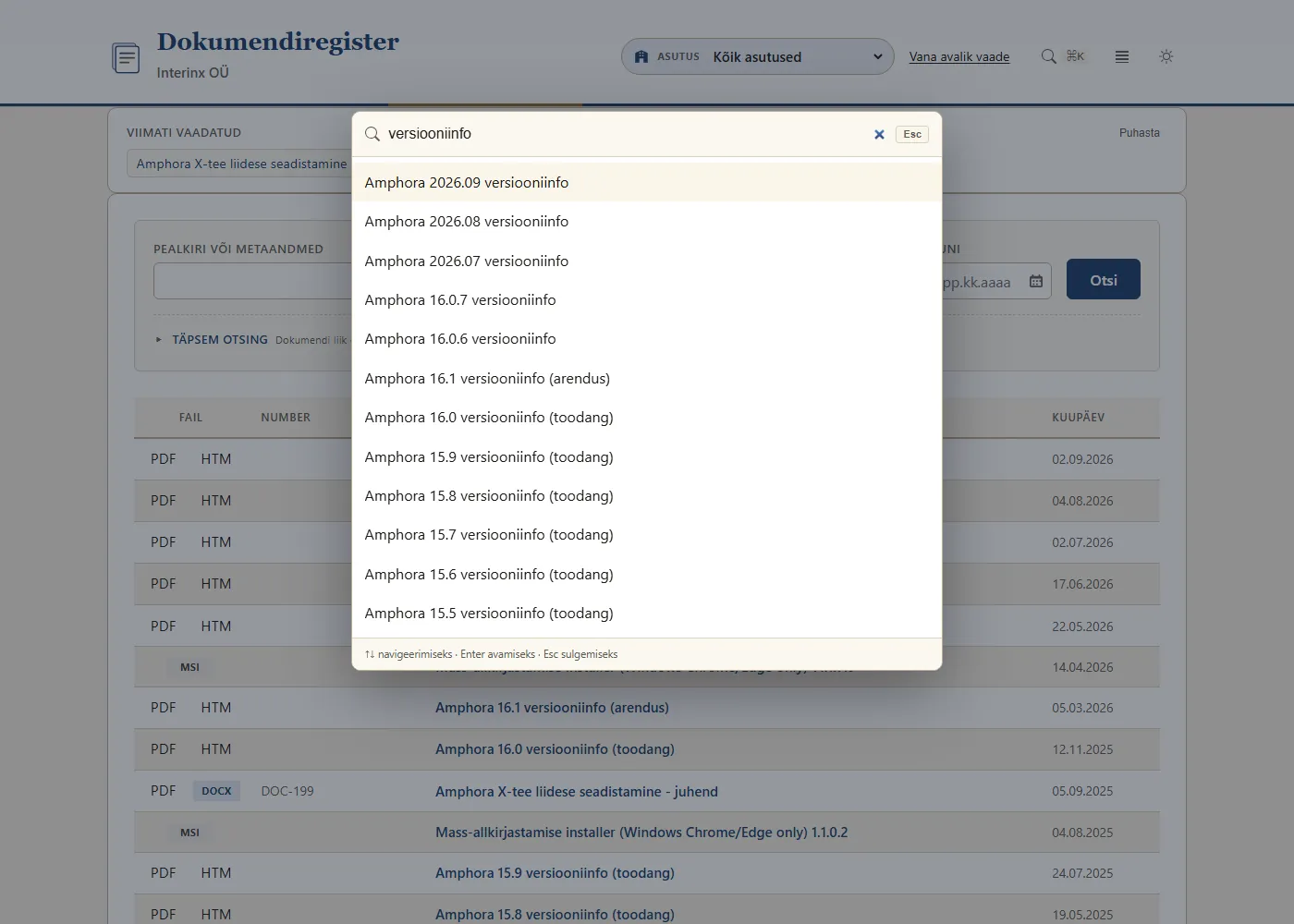Open Amphora 15.8 versiooniinfo (toodang) in results
Image resolution: width=1294 pixels, height=924 pixels.
coord(647,496)
